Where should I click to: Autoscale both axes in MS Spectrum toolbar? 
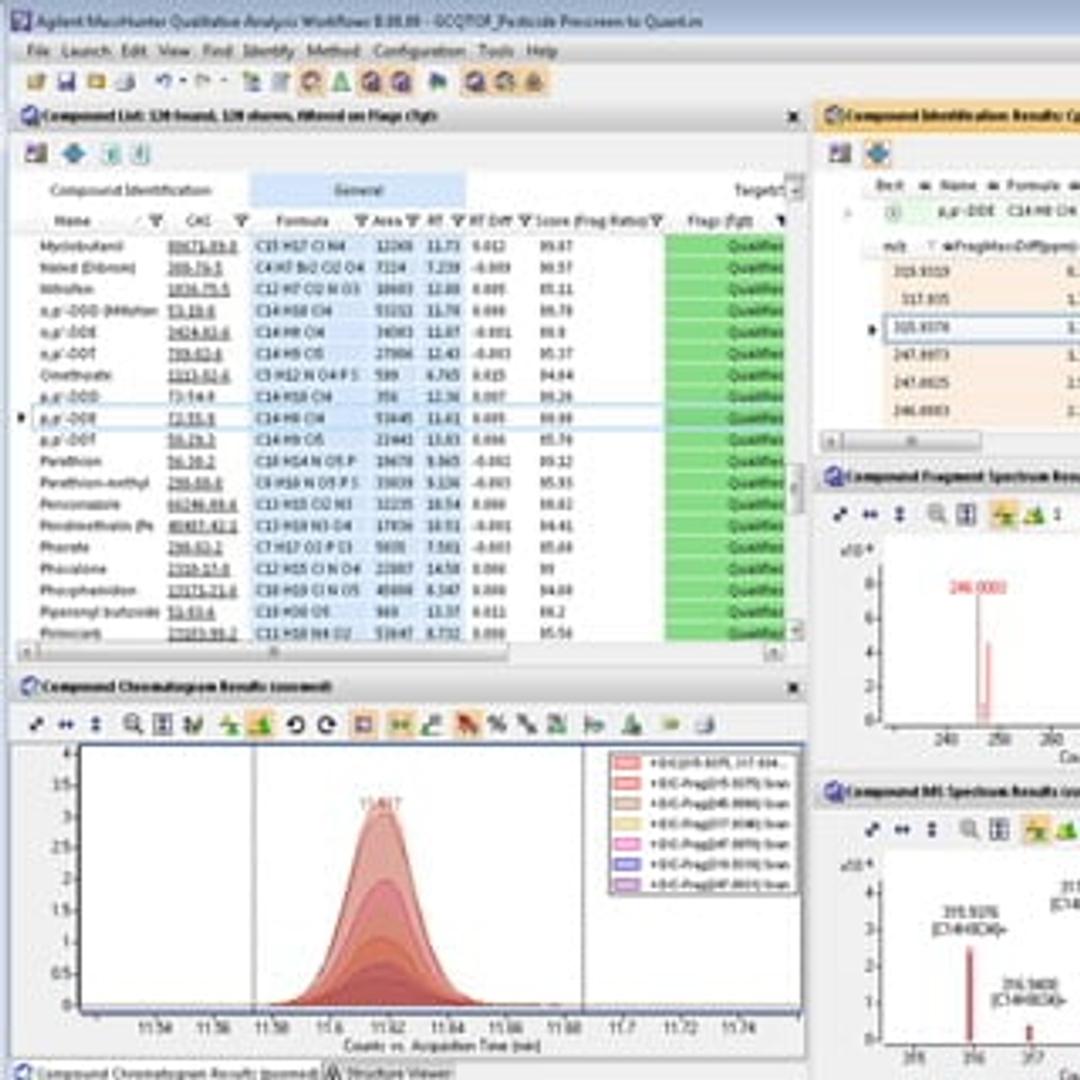click(x=872, y=830)
